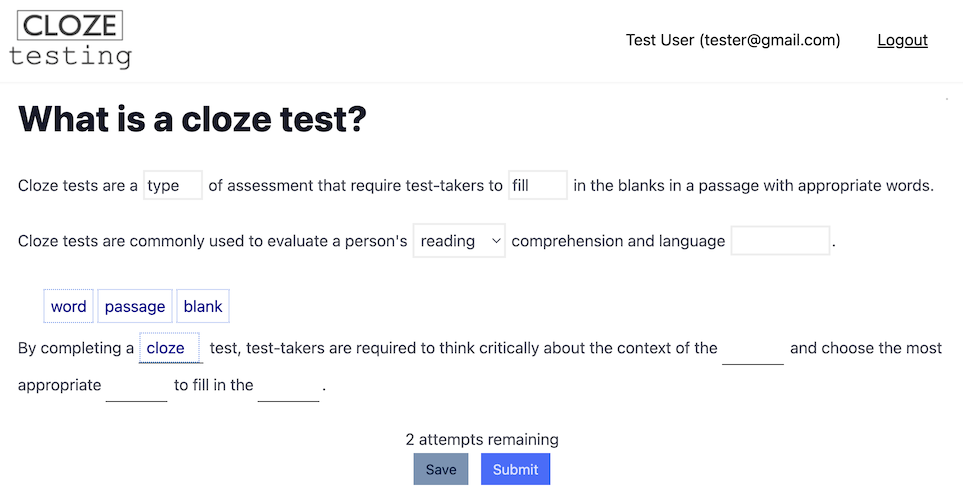Image resolution: width=963 pixels, height=503 pixels.
Task: Open the "reading" dropdown
Action: click(459, 241)
